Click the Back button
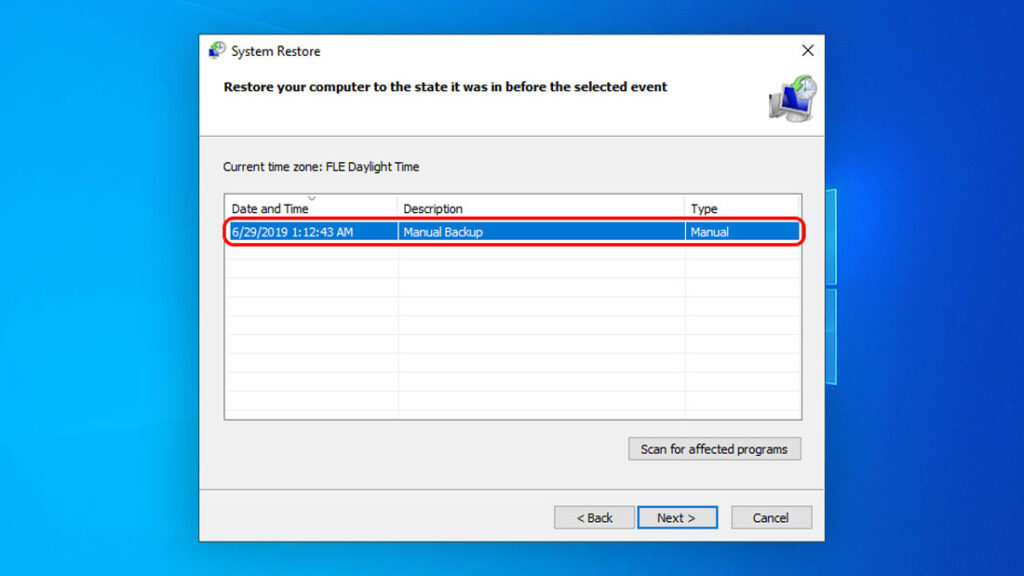The image size is (1024, 576). coord(595,517)
